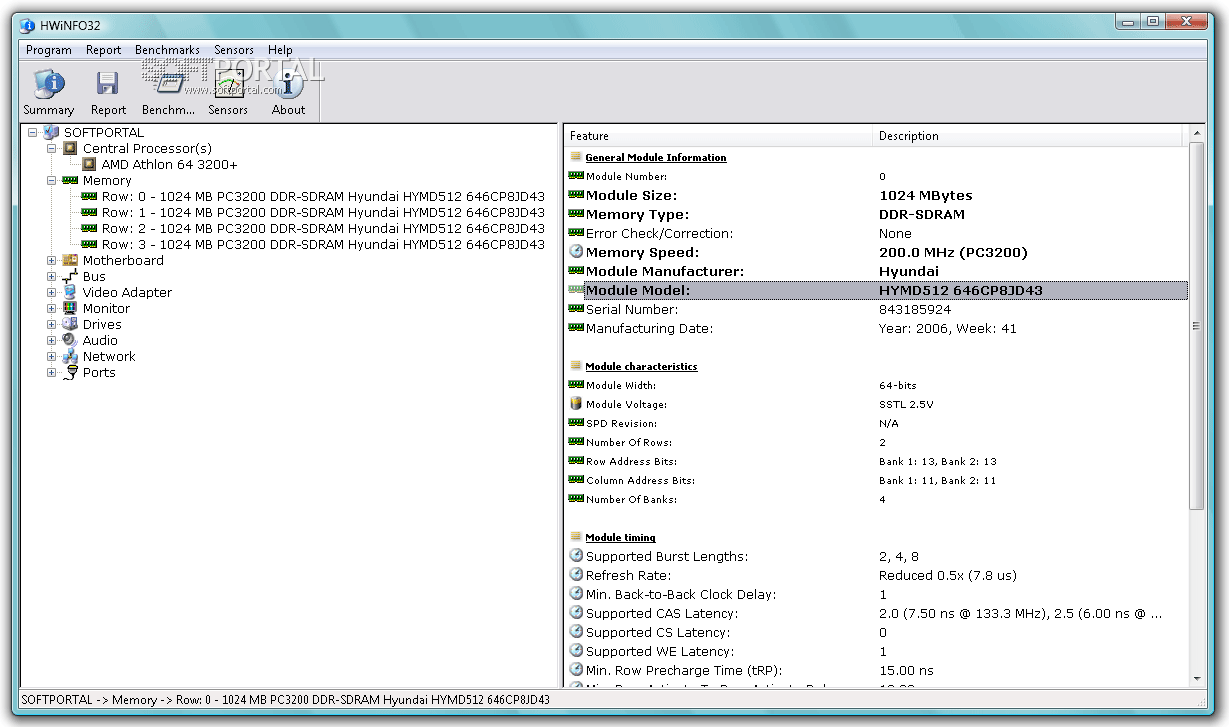Viewport: 1229px width, 727px height.
Task: Select the AMD Athlon 64 3200+ processor
Action: click(169, 165)
